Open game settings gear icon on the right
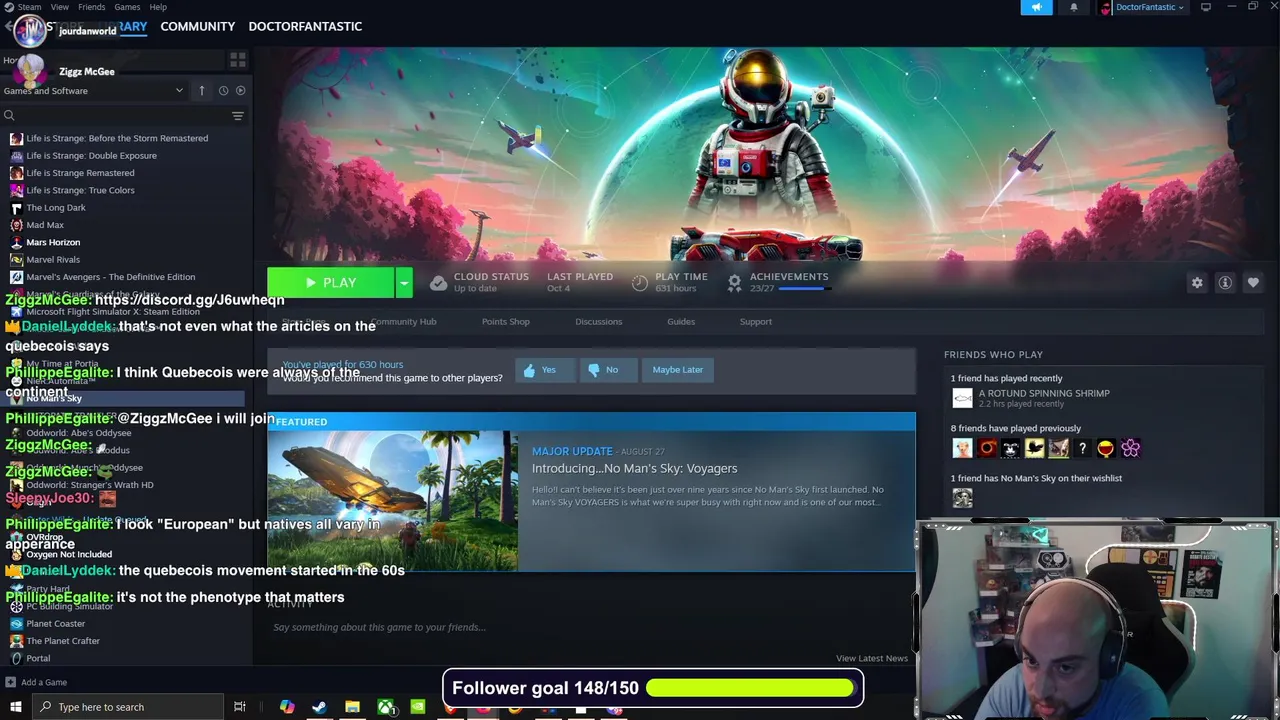The image size is (1280, 720). click(x=1197, y=283)
